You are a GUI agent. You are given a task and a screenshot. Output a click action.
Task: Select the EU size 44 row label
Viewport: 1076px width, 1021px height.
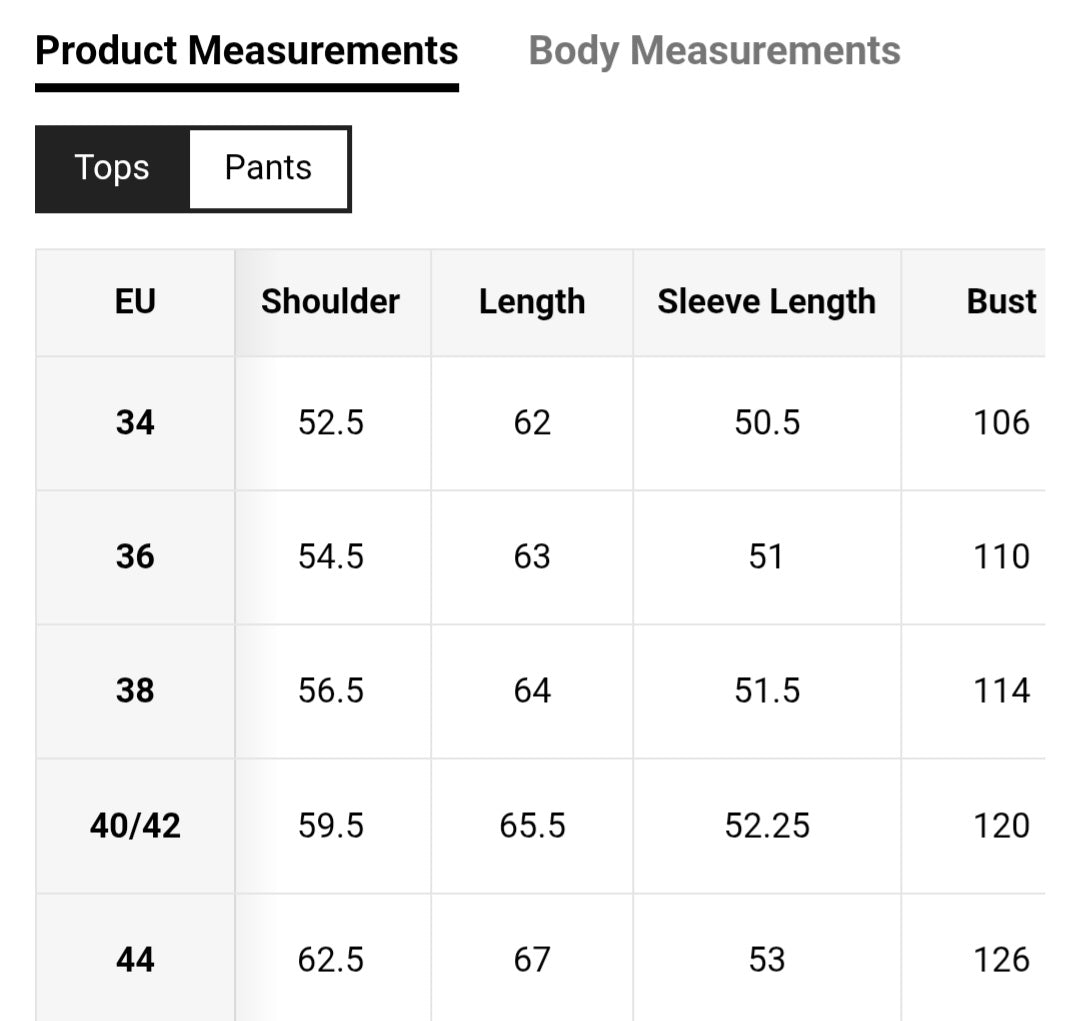[x=135, y=960]
